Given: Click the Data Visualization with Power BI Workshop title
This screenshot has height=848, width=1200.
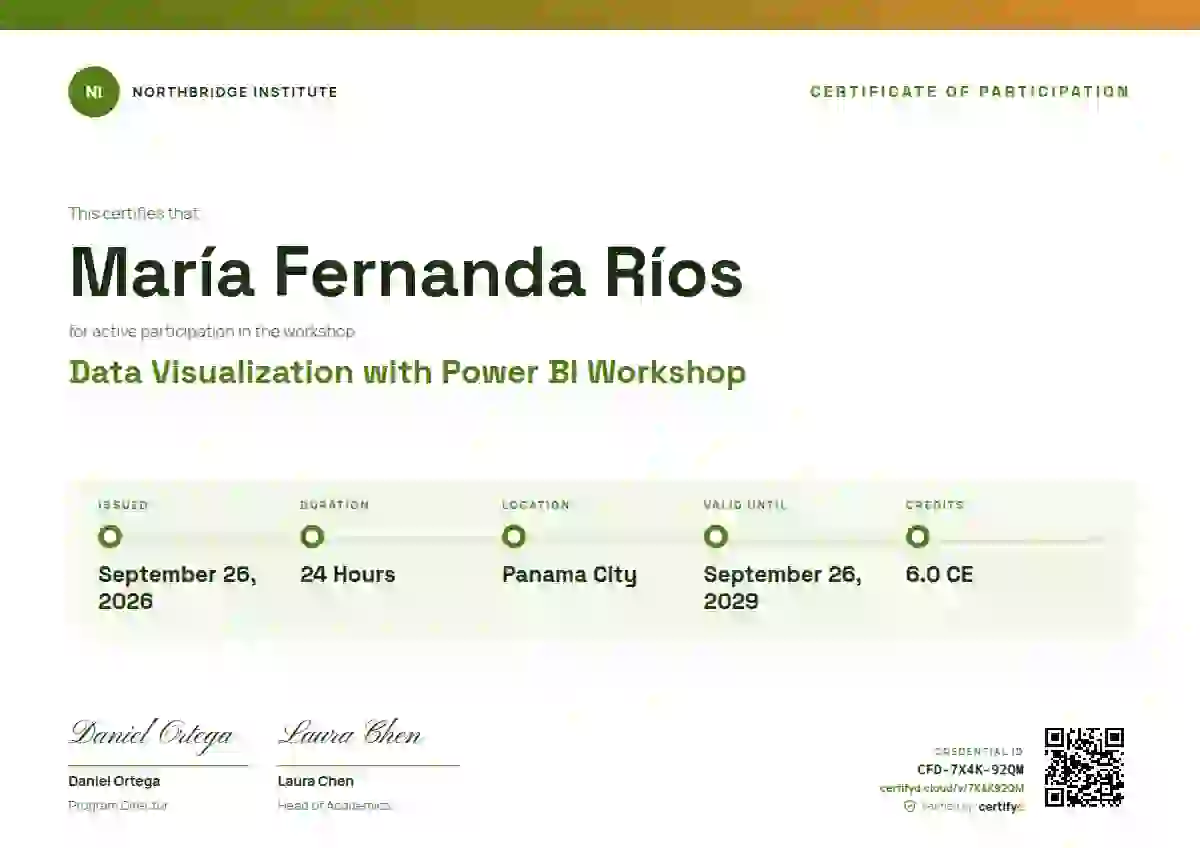Looking at the screenshot, I should [x=407, y=373].
